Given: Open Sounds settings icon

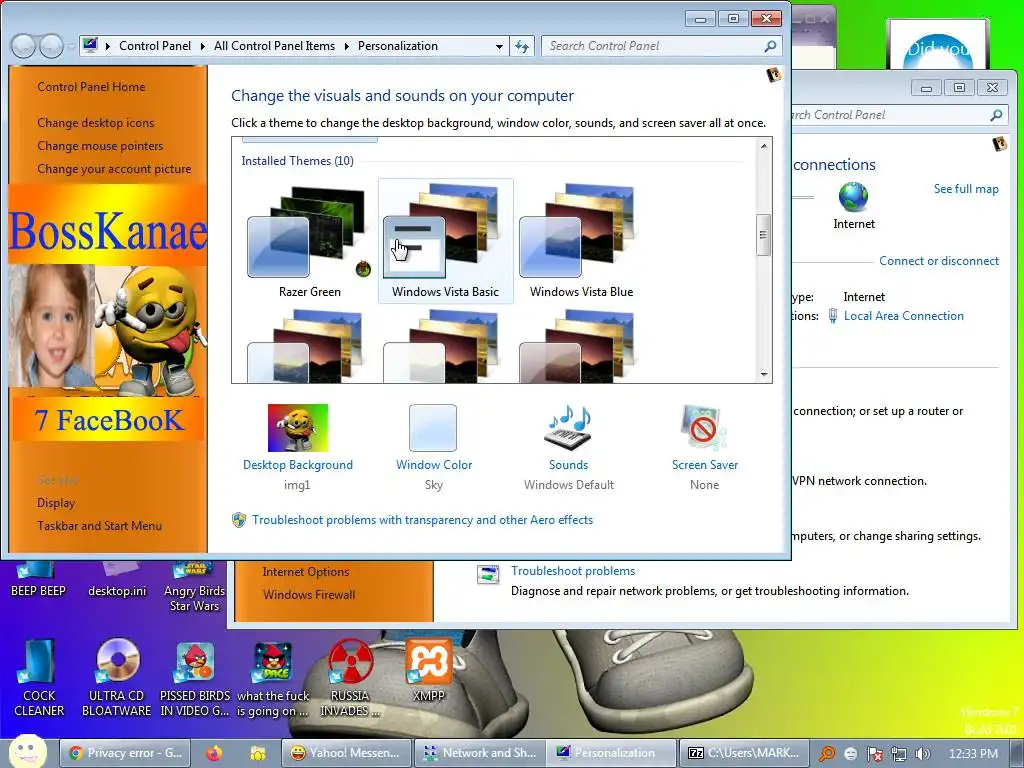Looking at the screenshot, I should tap(568, 428).
